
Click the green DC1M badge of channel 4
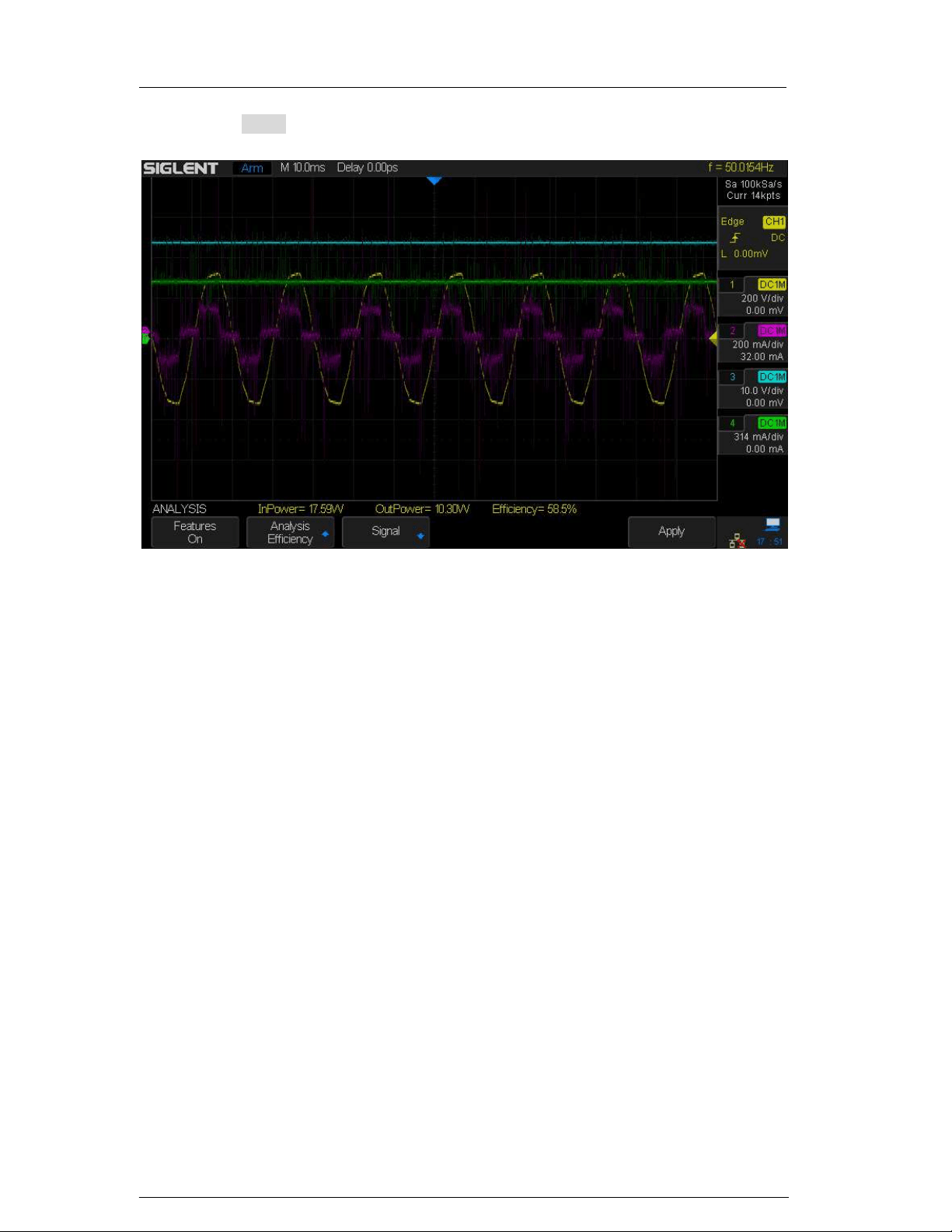[x=772, y=424]
